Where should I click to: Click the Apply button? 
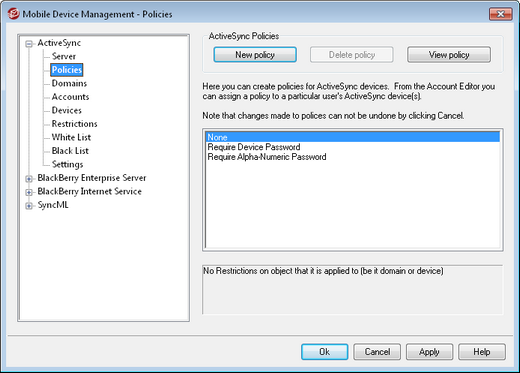429,352
